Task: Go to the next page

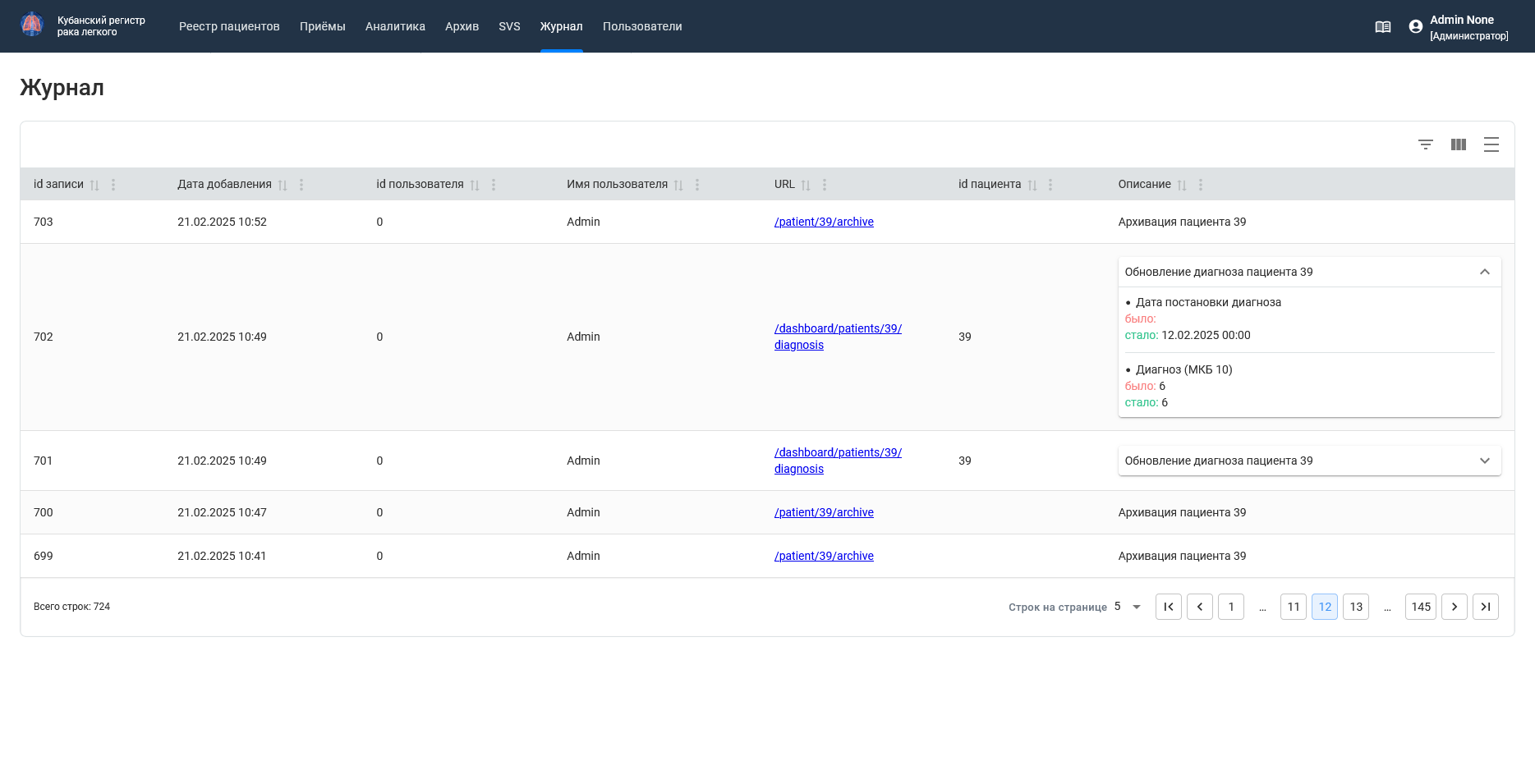Action: [x=1455, y=607]
